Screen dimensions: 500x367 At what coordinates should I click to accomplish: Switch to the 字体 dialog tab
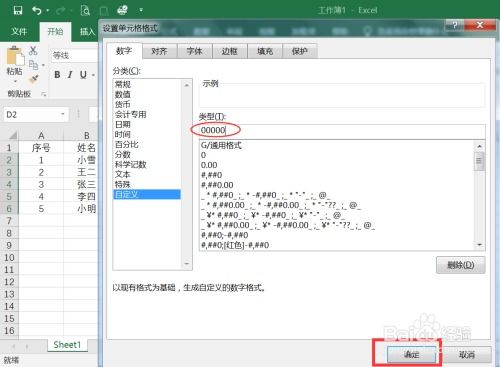(x=194, y=51)
